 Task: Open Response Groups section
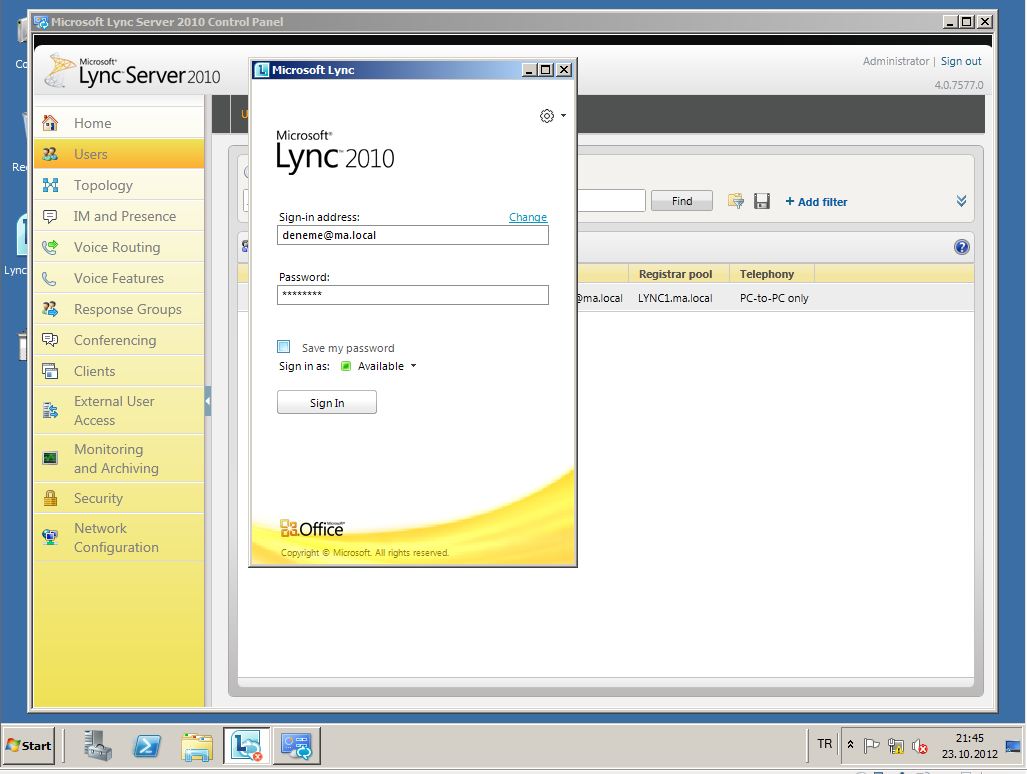pyautogui.click(x=119, y=309)
